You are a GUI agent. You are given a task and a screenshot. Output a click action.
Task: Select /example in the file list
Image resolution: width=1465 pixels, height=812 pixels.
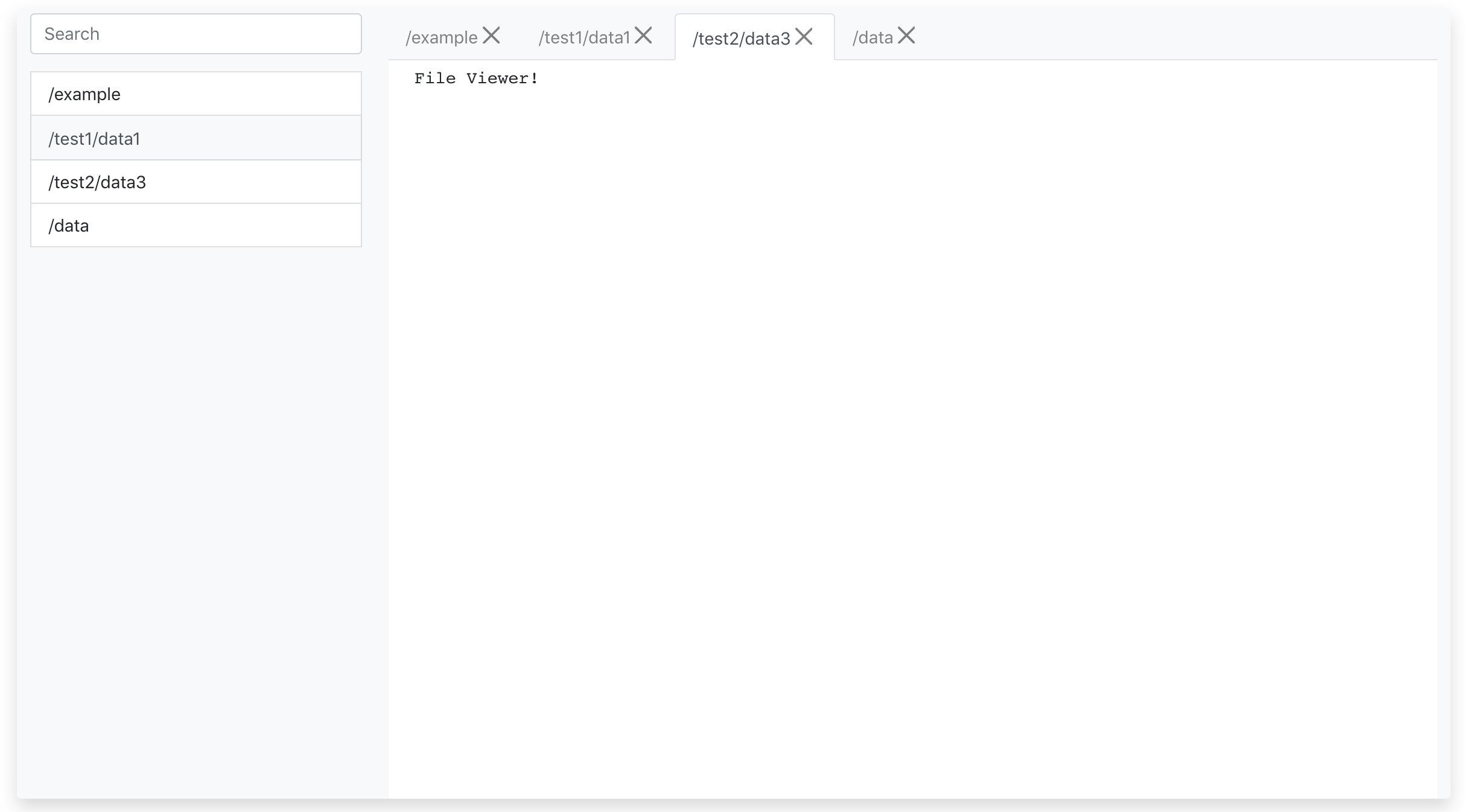(84, 94)
